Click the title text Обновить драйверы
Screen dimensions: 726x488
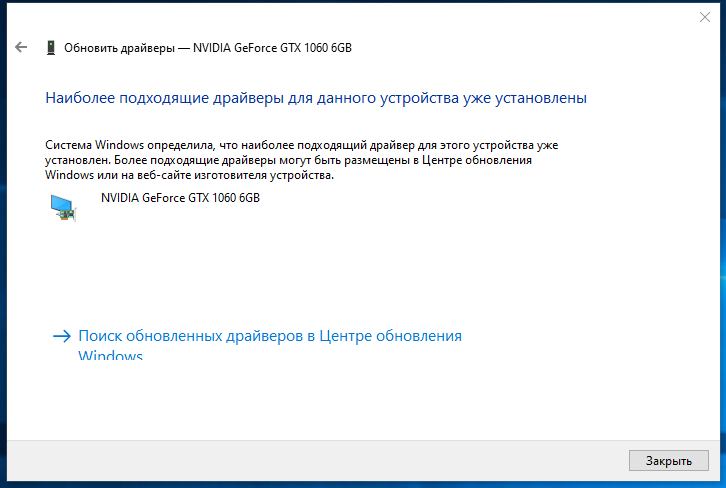(x=119, y=48)
